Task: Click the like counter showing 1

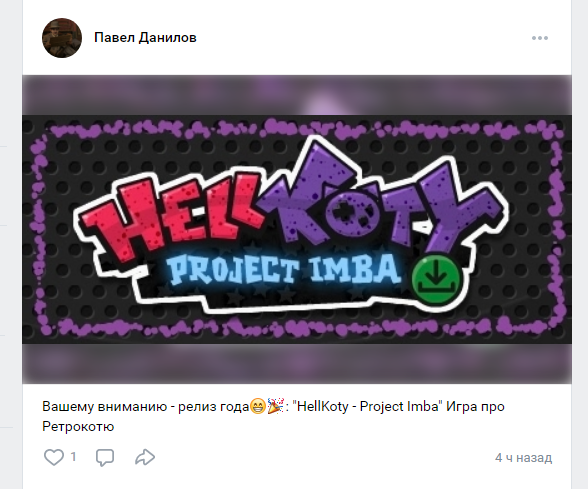Action: pyautogui.click(x=74, y=457)
